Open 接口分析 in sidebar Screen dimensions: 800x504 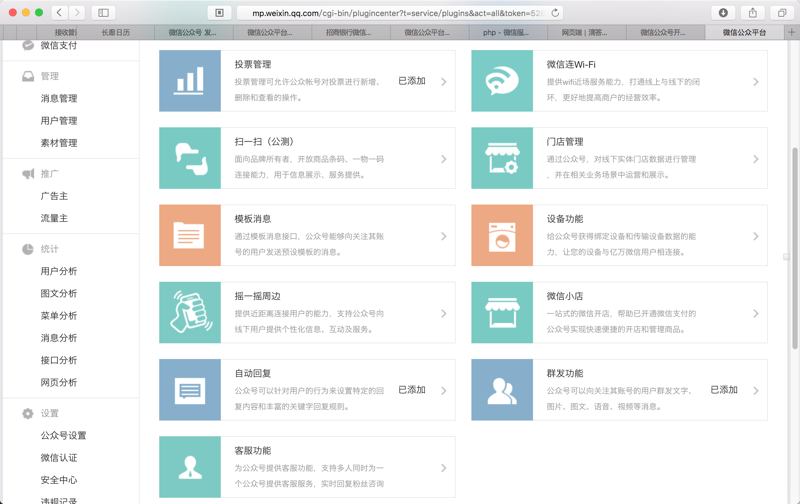tap(59, 360)
